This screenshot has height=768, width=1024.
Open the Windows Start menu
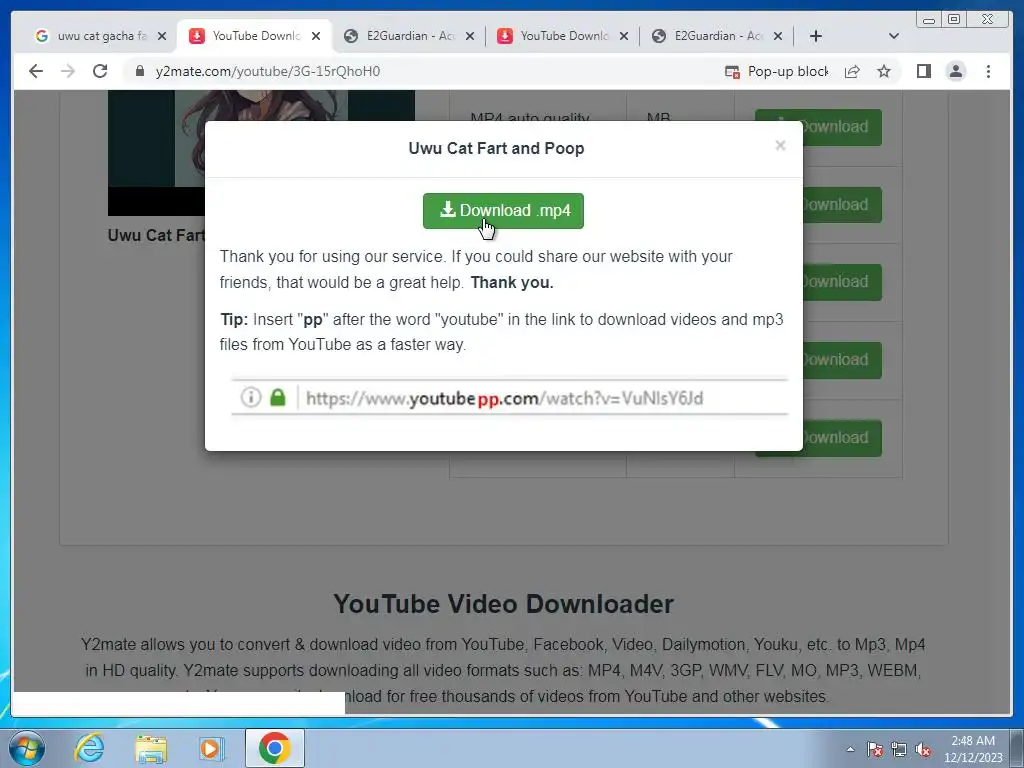pos(27,748)
